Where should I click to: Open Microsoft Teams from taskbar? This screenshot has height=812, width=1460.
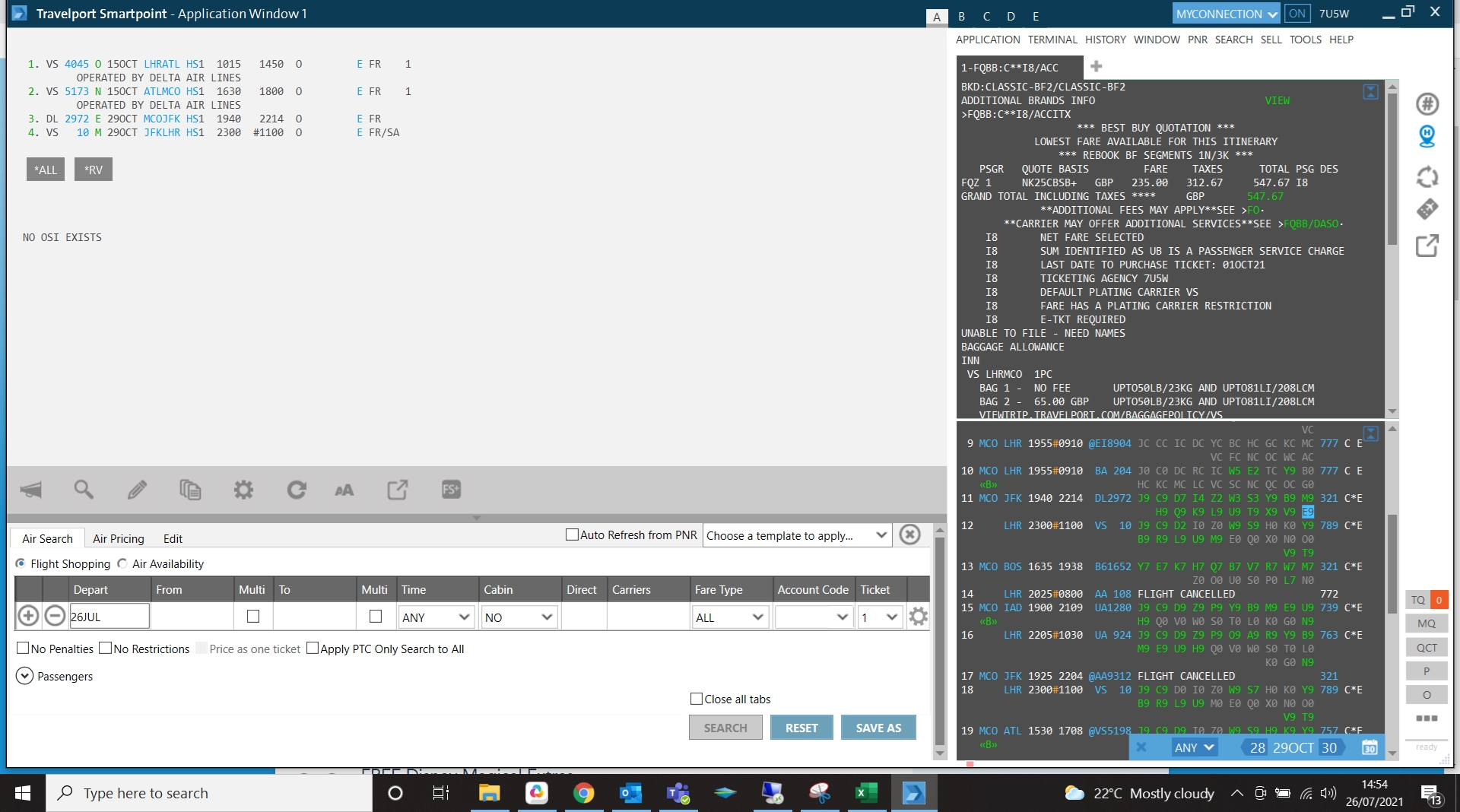678,793
